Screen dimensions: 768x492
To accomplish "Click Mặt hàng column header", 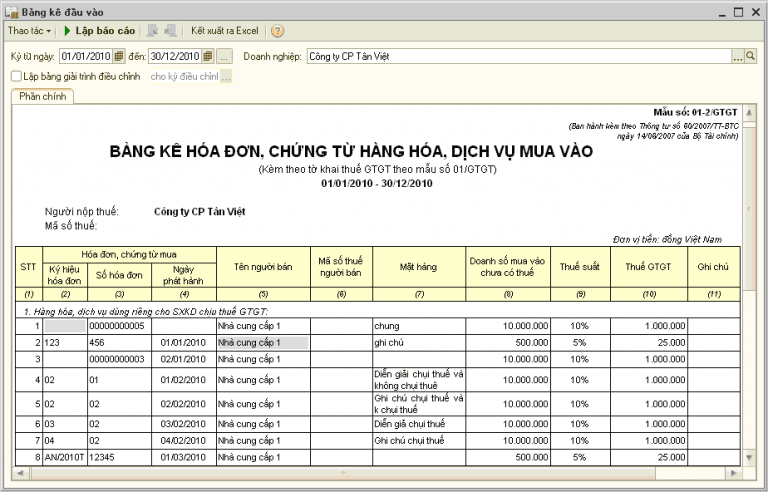I will [x=418, y=267].
